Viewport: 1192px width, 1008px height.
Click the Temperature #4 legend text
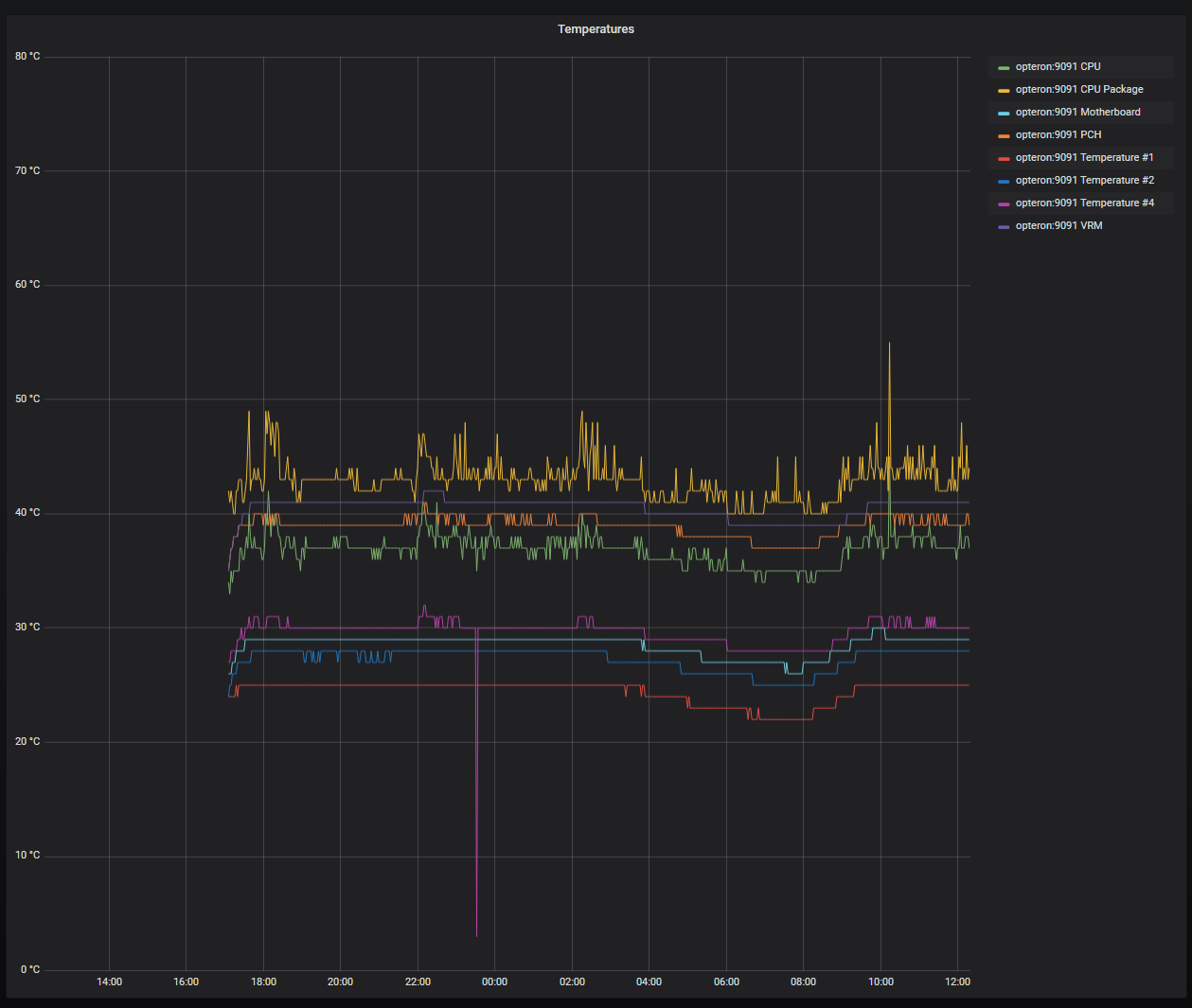tap(1084, 203)
